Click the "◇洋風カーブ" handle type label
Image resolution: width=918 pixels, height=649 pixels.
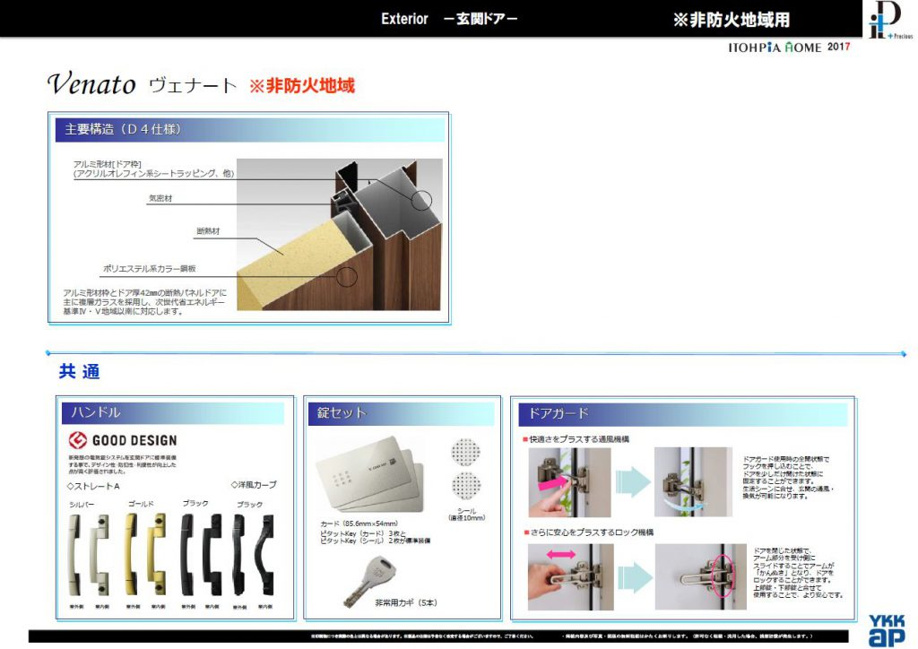click(254, 485)
